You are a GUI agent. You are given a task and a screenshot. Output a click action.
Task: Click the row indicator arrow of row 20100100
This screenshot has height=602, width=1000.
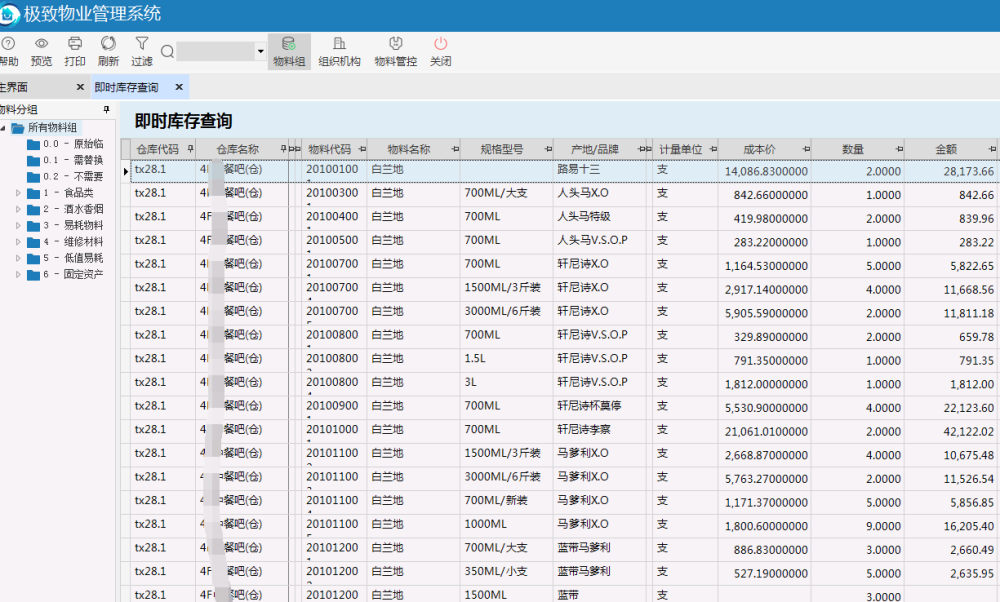(x=126, y=171)
